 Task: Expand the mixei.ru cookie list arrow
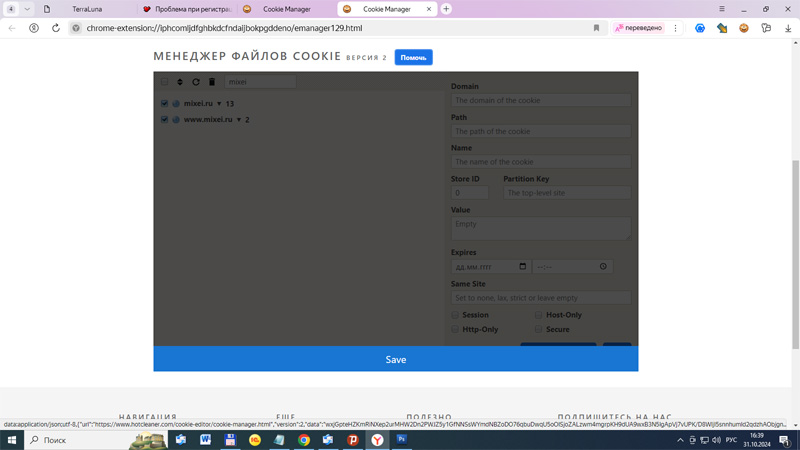pos(219,104)
